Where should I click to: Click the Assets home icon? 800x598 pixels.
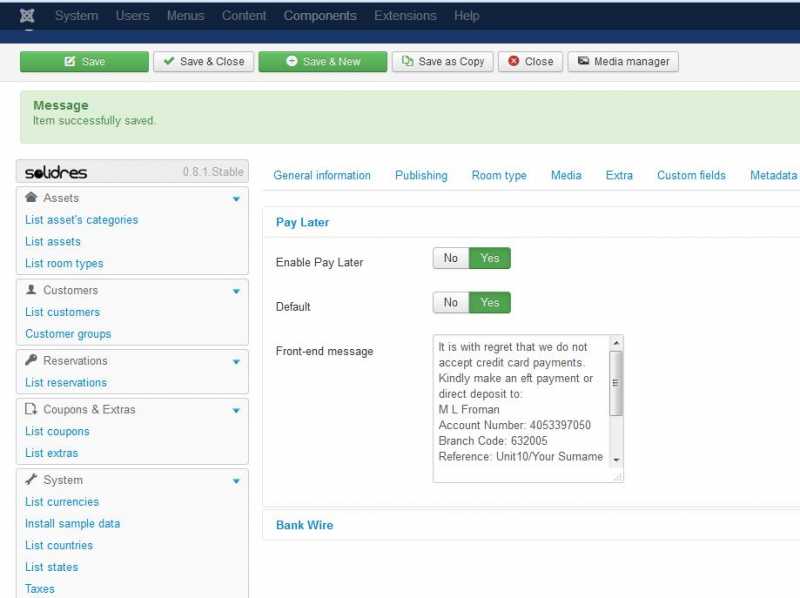pyautogui.click(x=31, y=198)
